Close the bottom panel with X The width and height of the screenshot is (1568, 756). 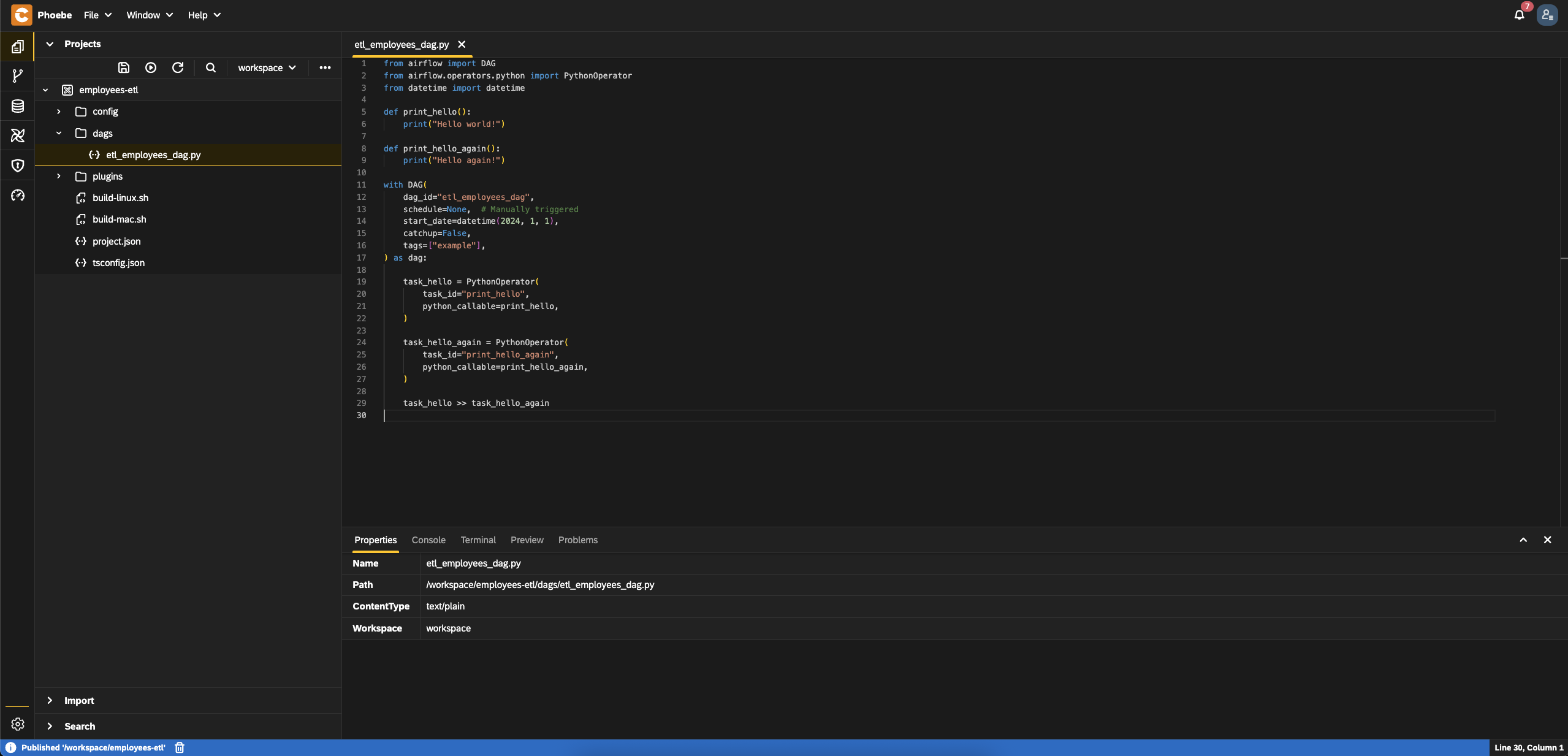point(1548,540)
